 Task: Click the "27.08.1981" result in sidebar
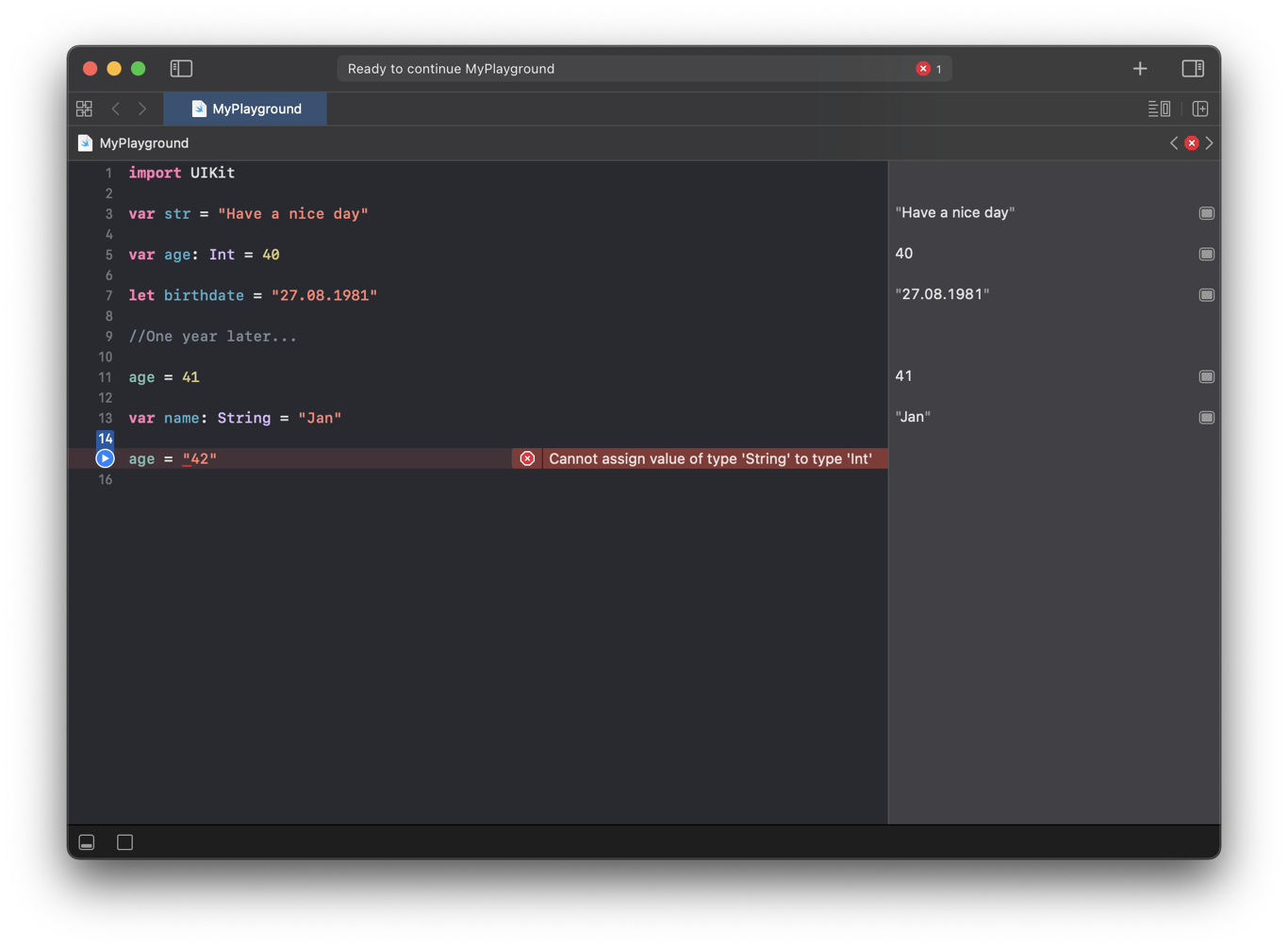point(942,293)
